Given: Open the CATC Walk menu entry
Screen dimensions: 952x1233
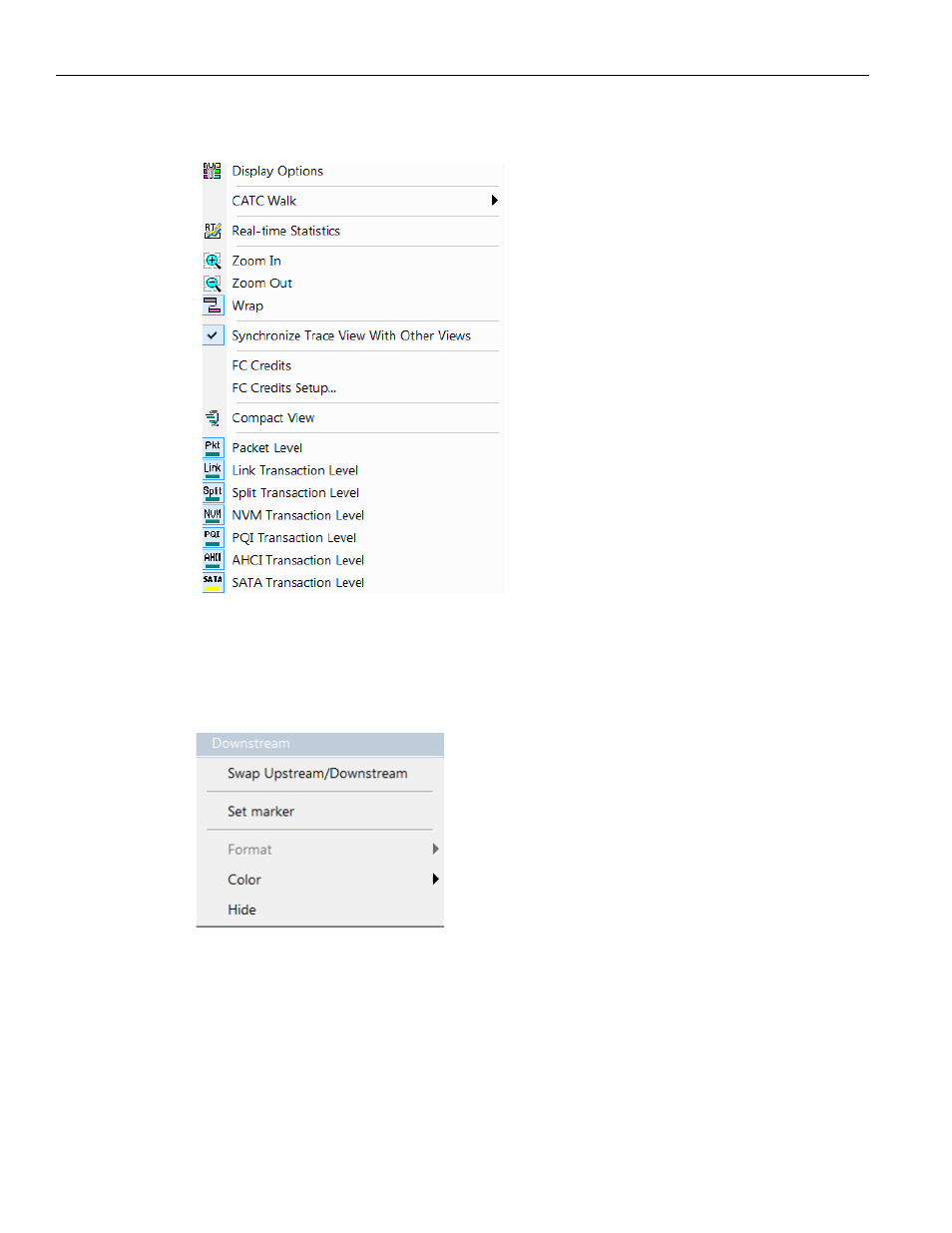Looking at the screenshot, I should 264,201.
